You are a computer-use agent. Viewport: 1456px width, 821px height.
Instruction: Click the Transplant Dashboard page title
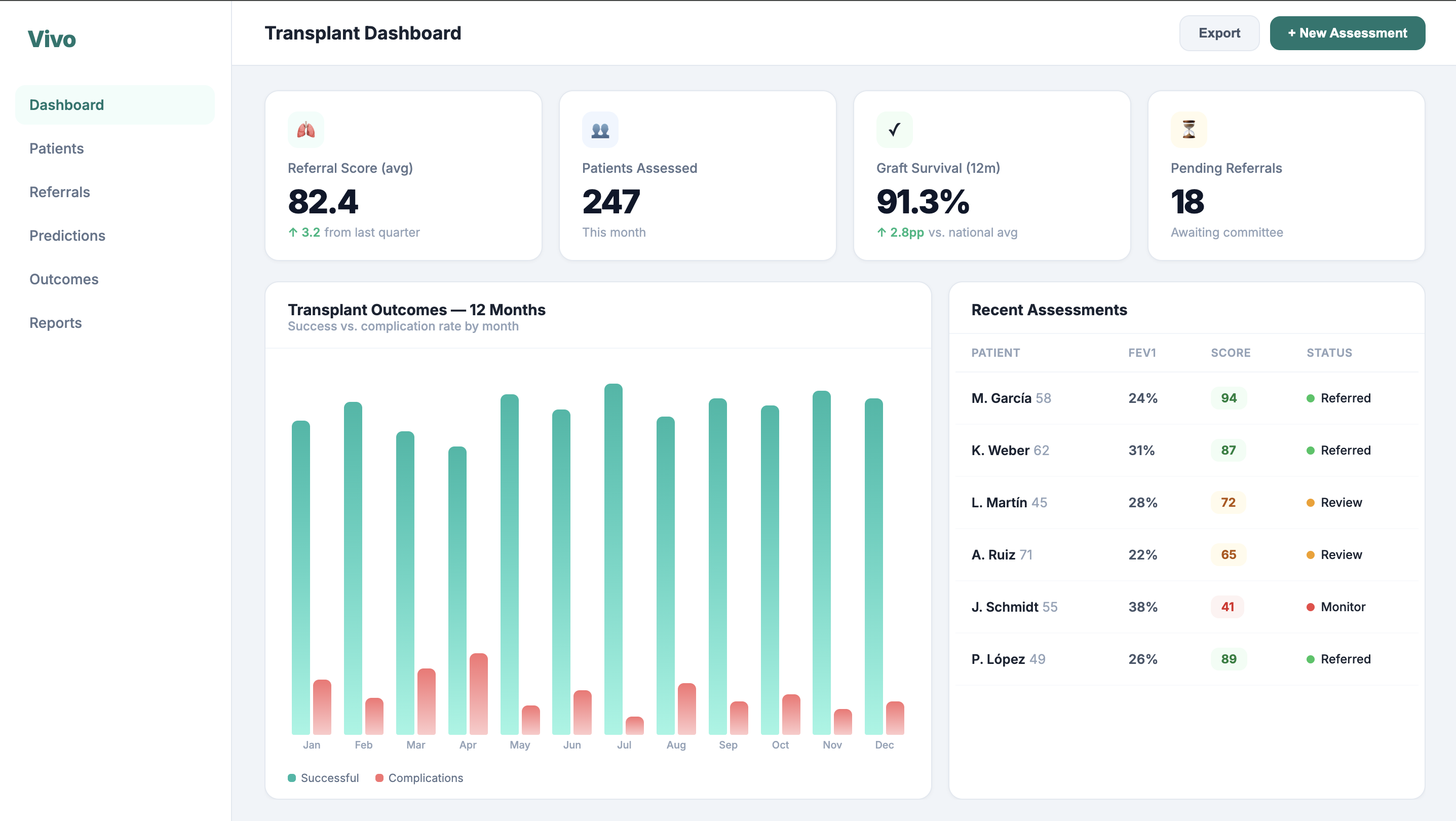coord(363,33)
